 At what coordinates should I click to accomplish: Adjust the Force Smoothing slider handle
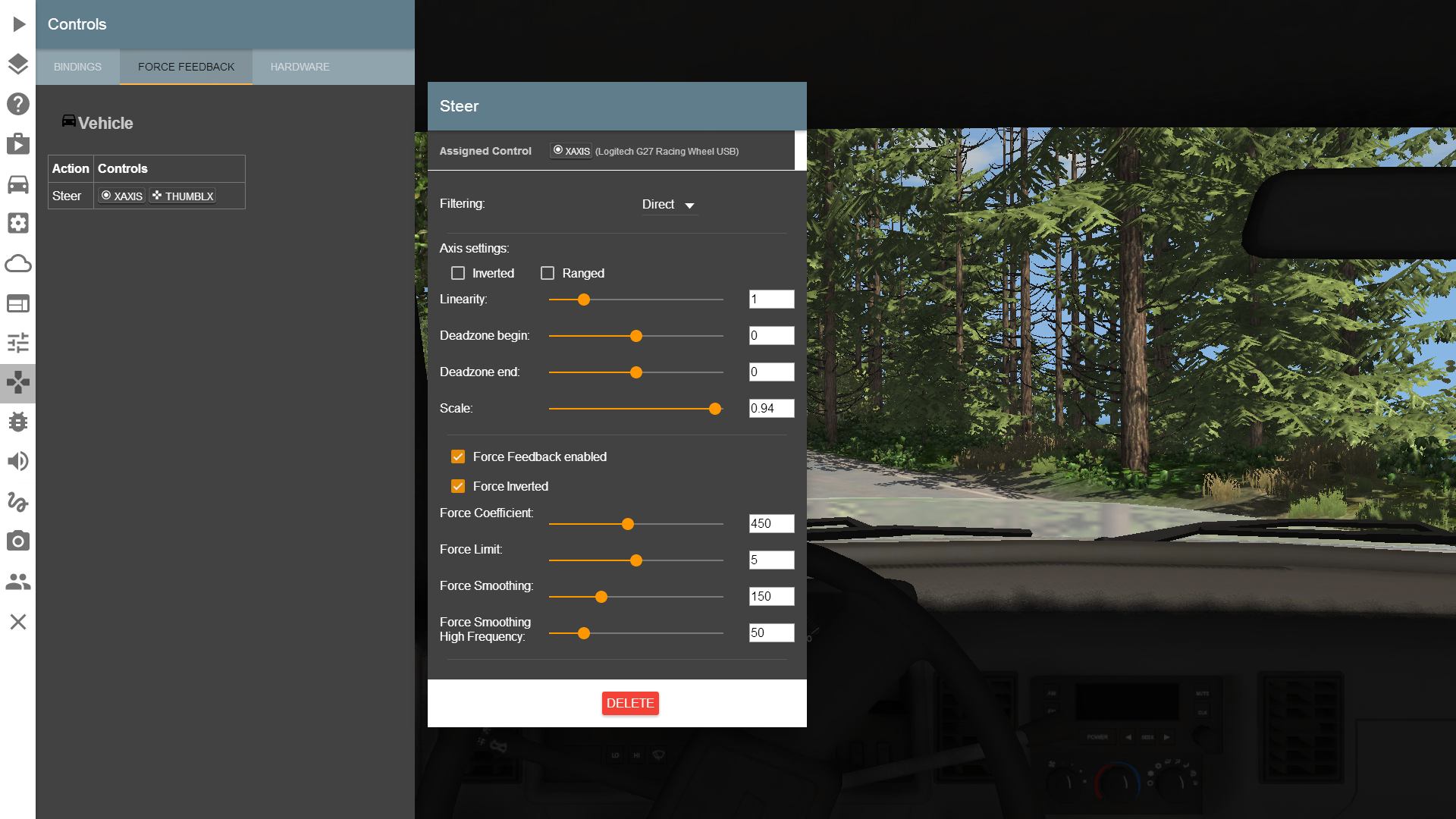coord(601,597)
